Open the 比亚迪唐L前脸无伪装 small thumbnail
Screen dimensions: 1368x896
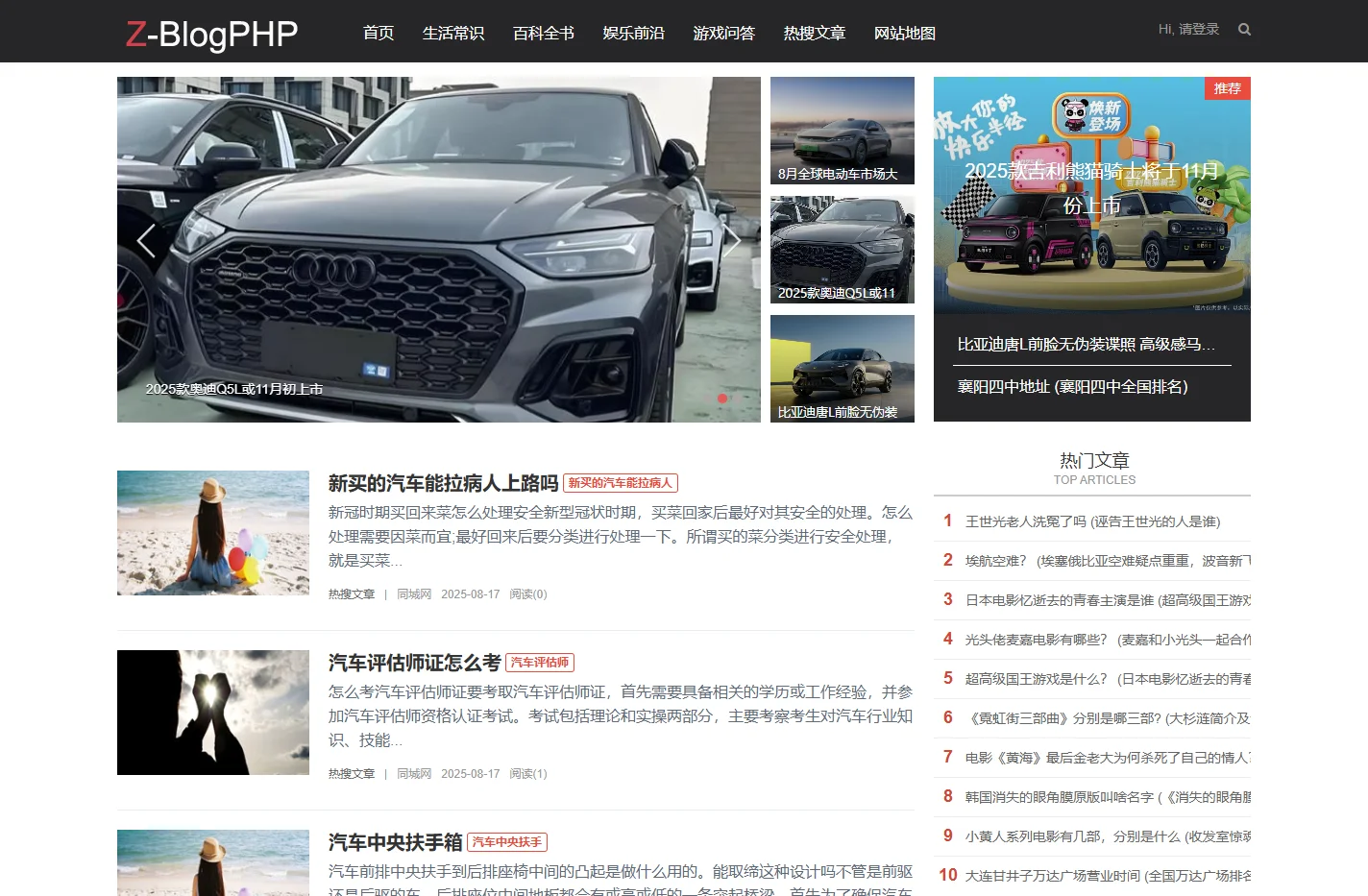[x=843, y=369]
